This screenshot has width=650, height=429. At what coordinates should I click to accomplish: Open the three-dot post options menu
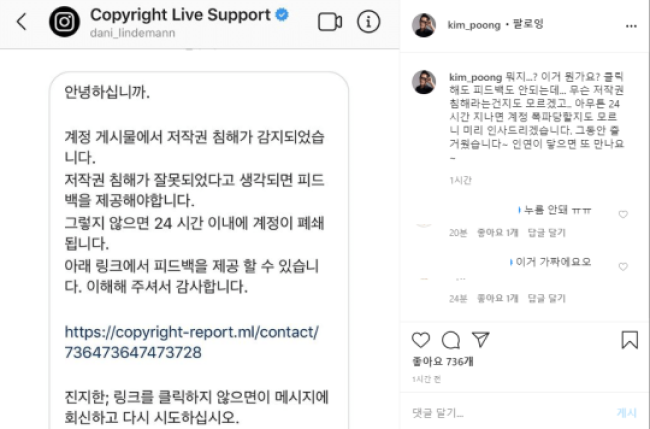click(x=631, y=26)
